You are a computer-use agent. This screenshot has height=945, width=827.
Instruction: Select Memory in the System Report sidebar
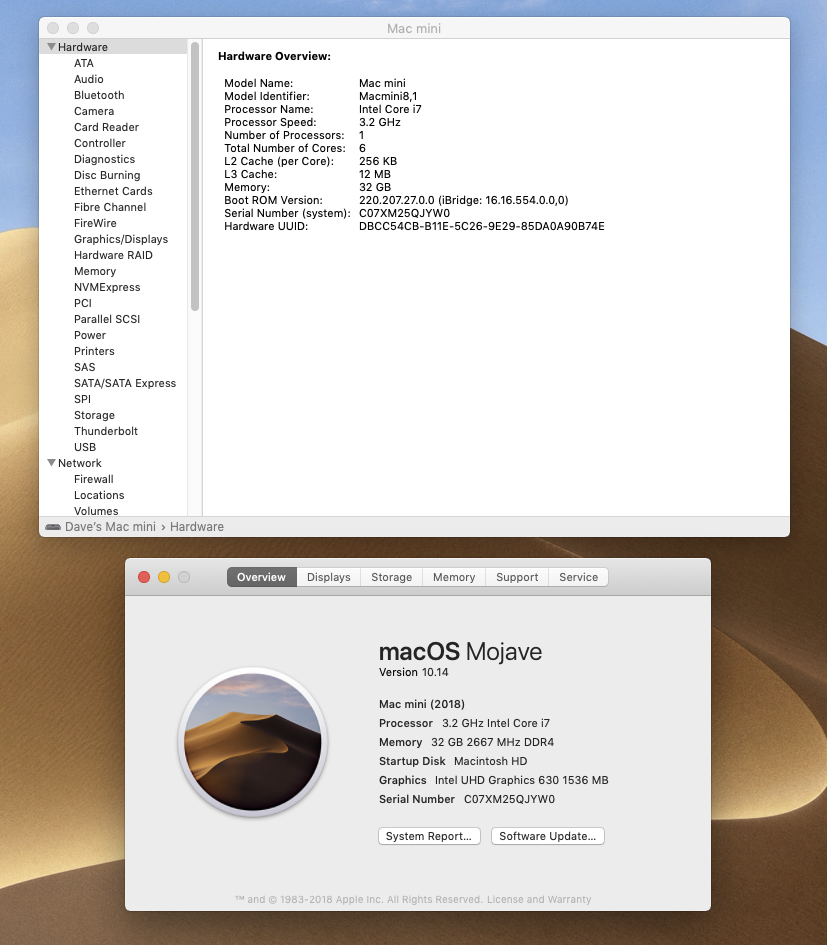[x=95, y=271]
